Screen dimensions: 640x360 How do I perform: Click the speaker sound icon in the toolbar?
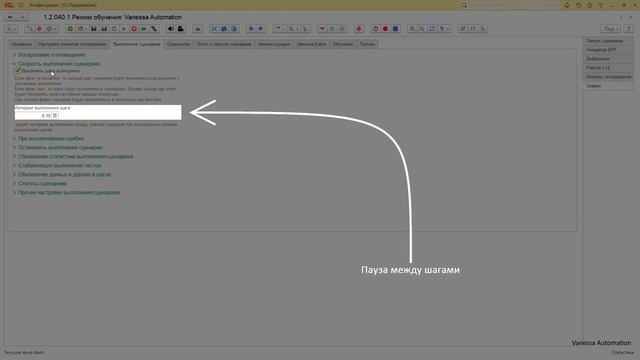[x=171, y=29]
